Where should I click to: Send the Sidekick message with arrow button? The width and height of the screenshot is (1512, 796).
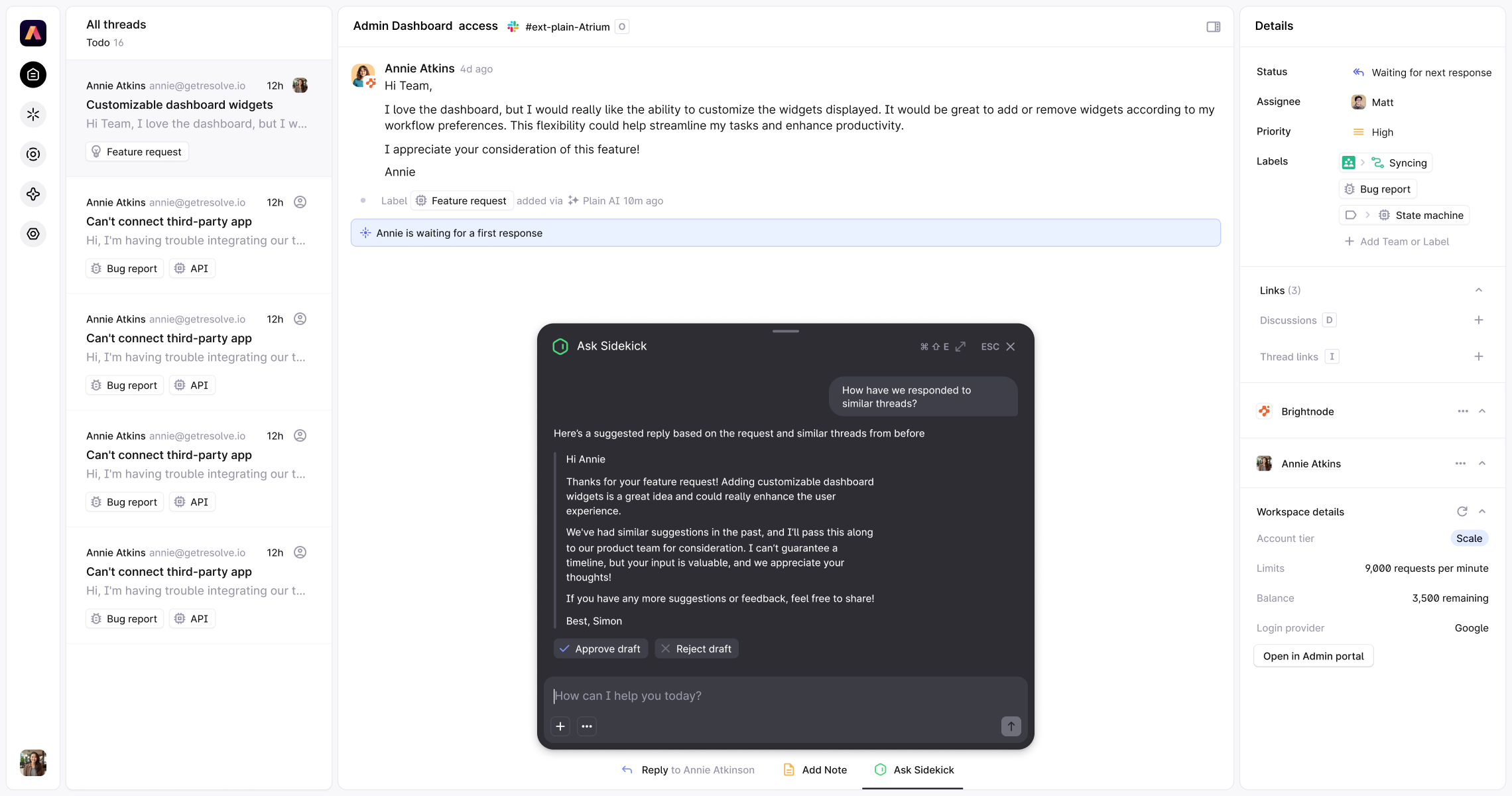1011,726
